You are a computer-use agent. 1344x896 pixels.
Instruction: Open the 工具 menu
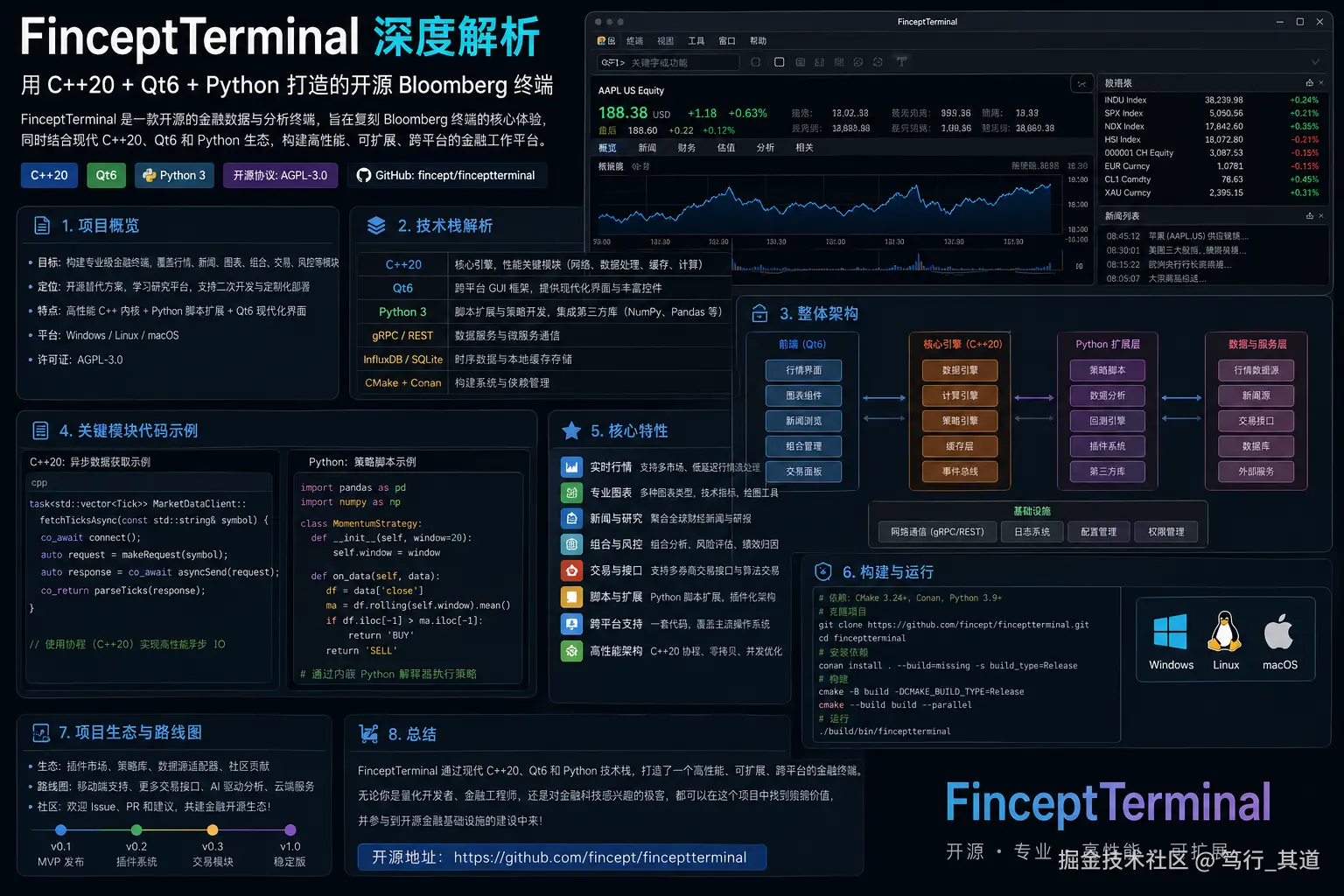pos(696,41)
